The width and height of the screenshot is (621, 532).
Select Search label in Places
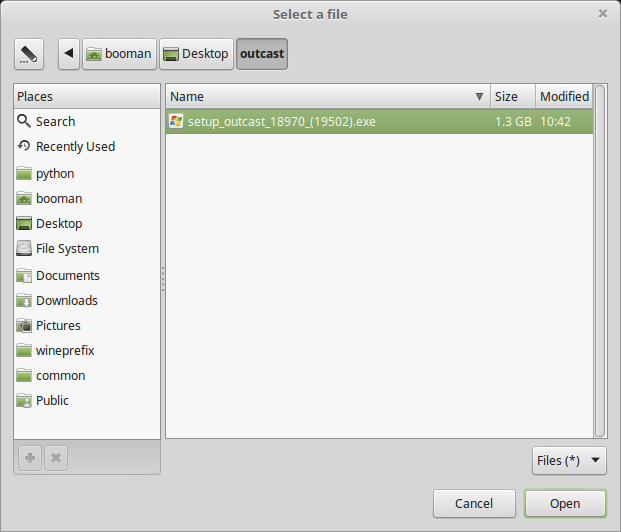55,121
